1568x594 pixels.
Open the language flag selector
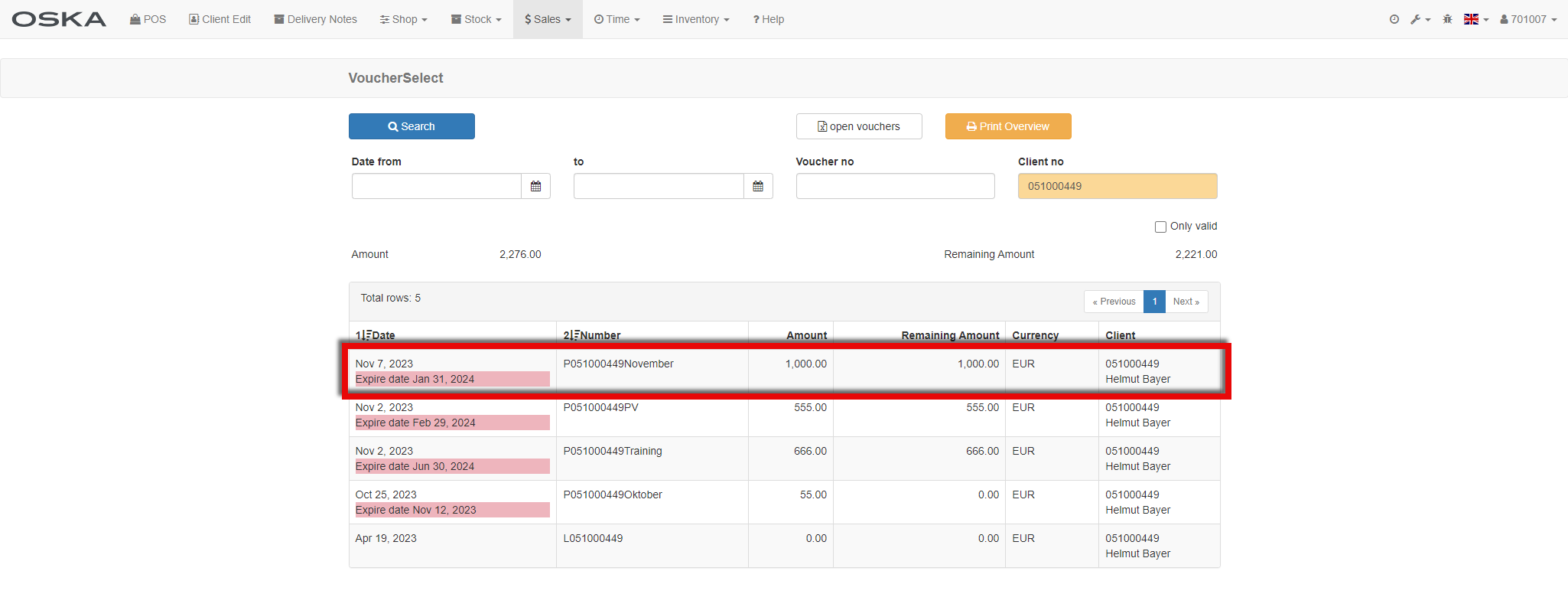pos(1475,19)
